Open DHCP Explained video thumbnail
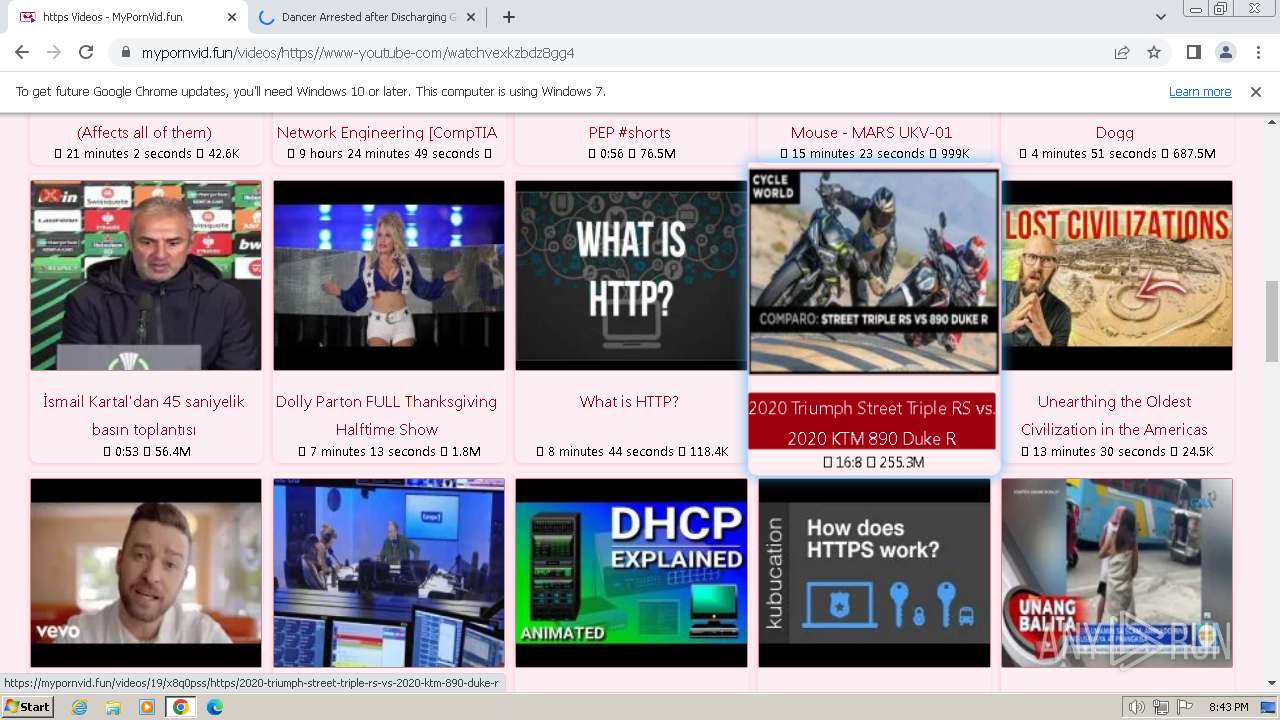The height and width of the screenshot is (720, 1280). [631, 573]
